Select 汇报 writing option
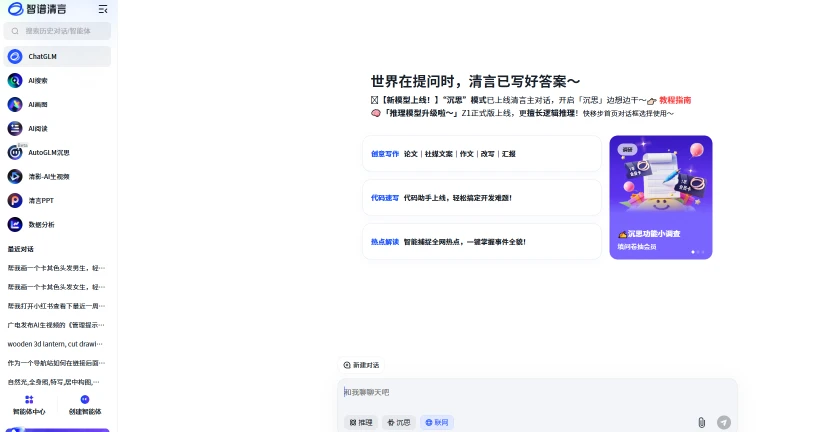The image size is (827, 432). pyautogui.click(x=509, y=154)
